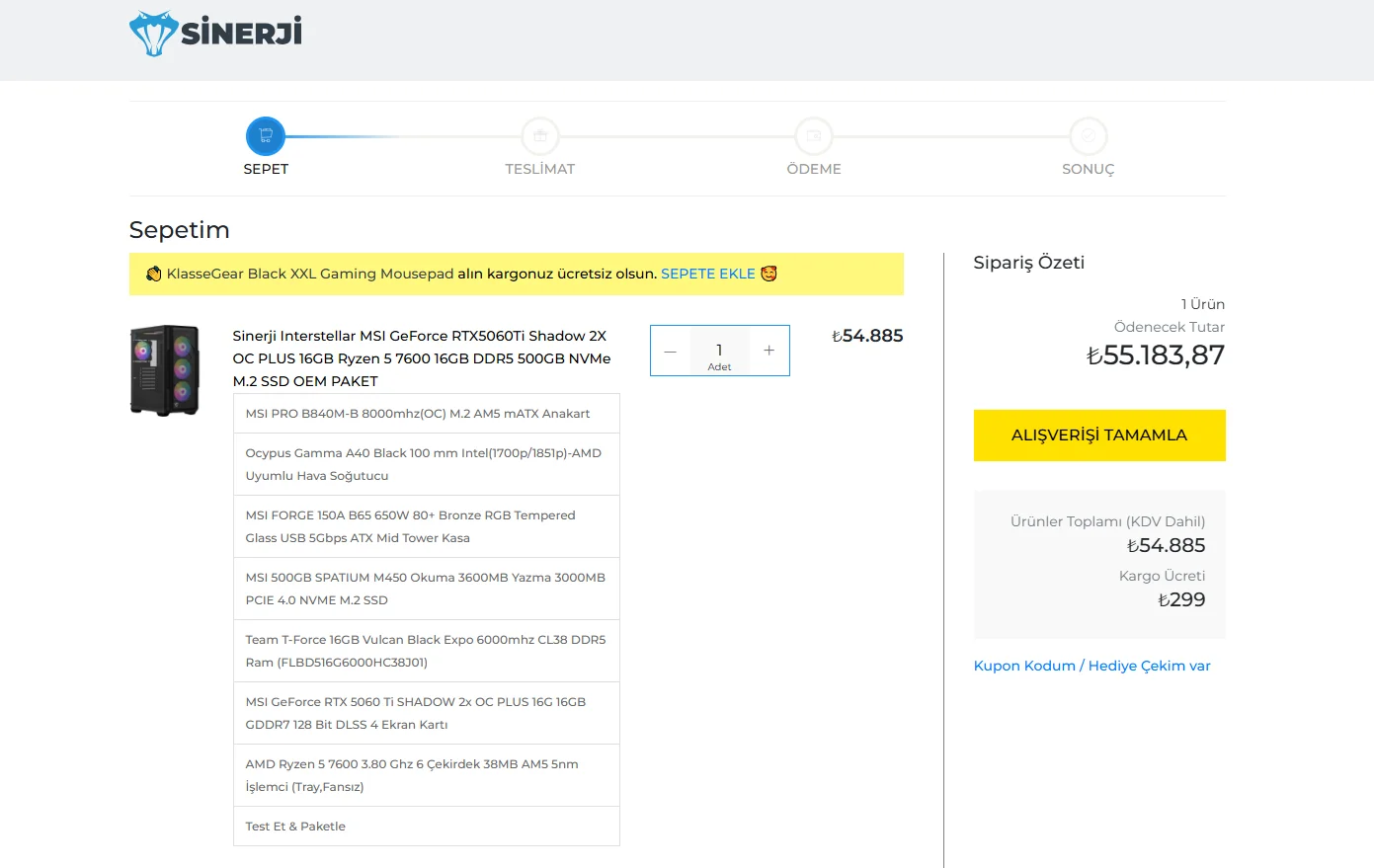Increase quantity with the plus button
The height and width of the screenshot is (868, 1374).
coord(769,351)
